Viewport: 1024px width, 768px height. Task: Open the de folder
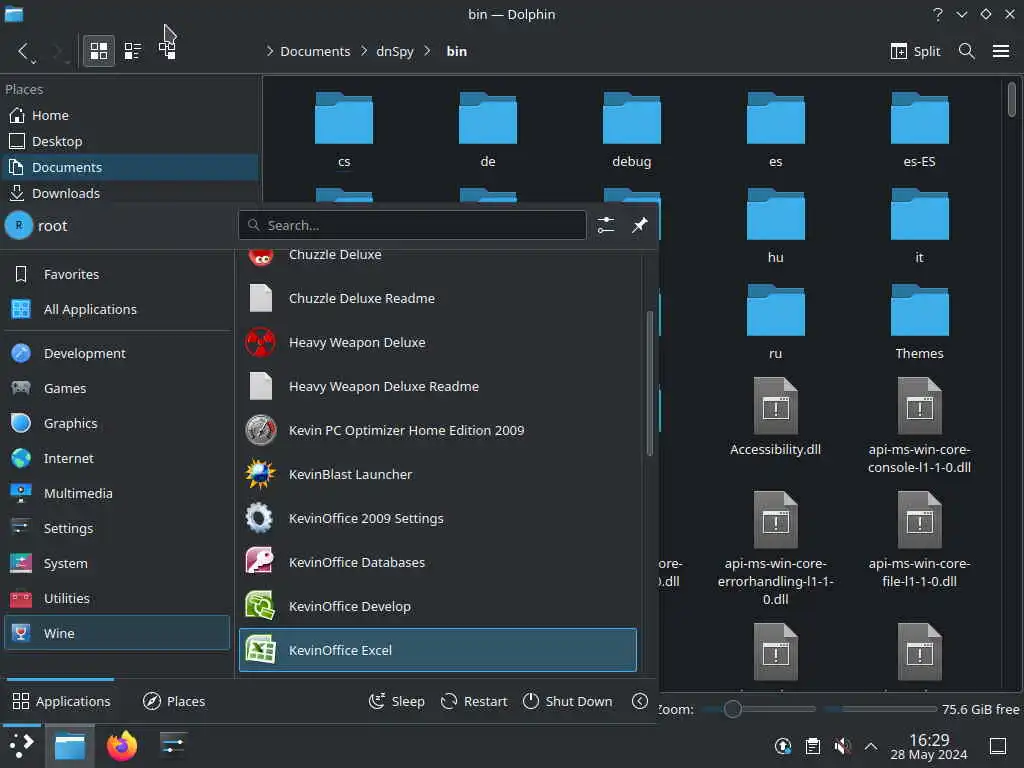point(488,129)
